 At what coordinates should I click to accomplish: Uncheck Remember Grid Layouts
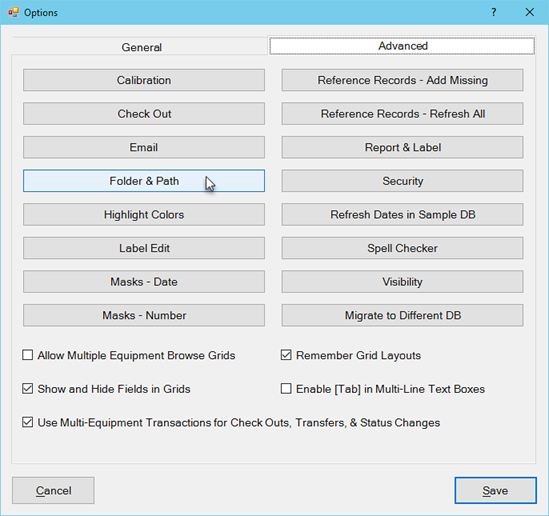286,355
